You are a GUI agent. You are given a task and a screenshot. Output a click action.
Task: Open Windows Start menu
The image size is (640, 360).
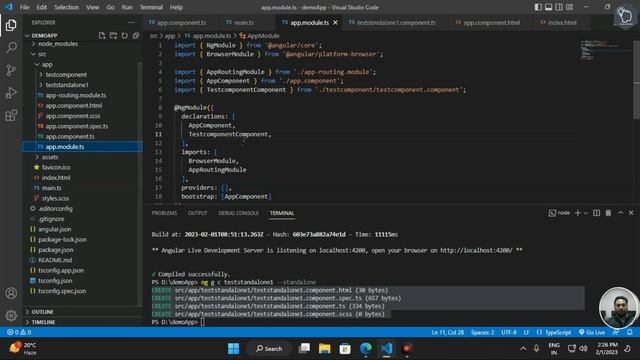click(x=233, y=349)
